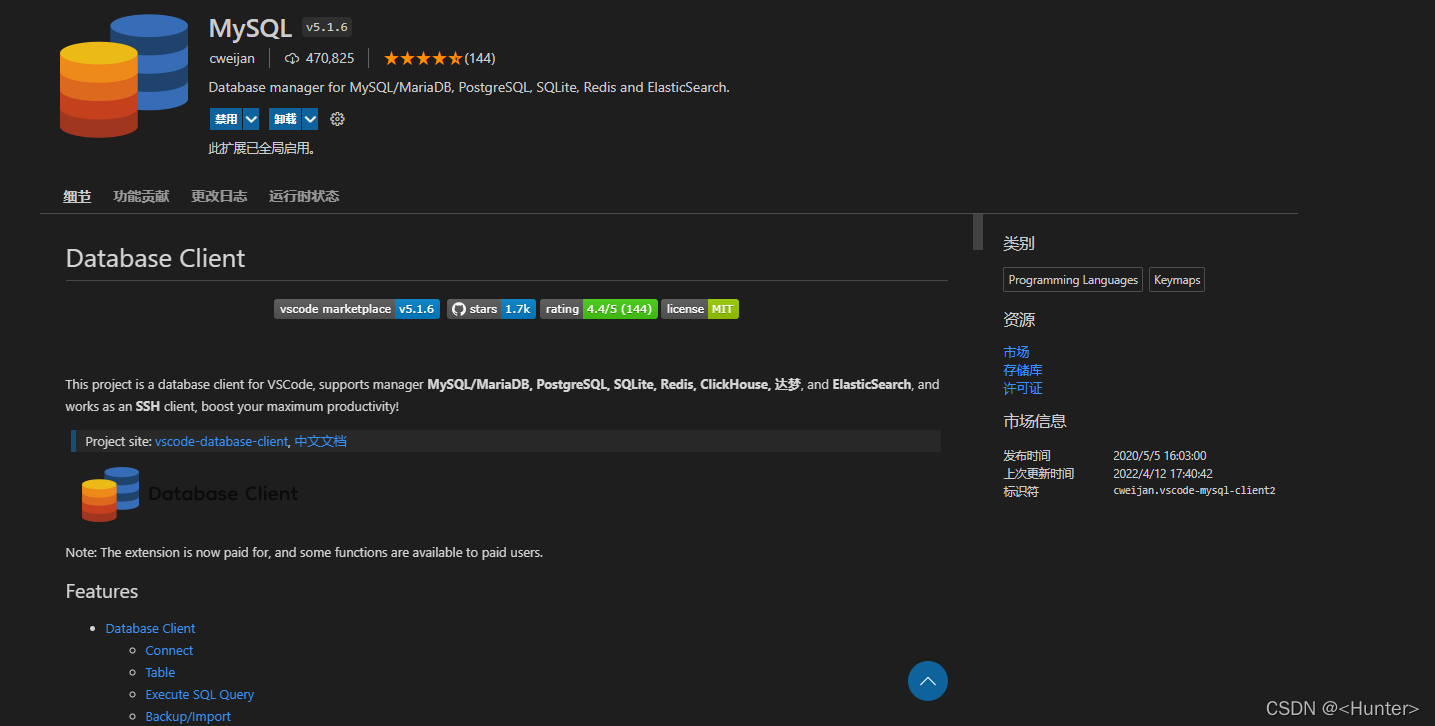The height and width of the screenshot is (726, 1435).
Task: Click the 禁用 (Disable) button
Action: point(226,119)
